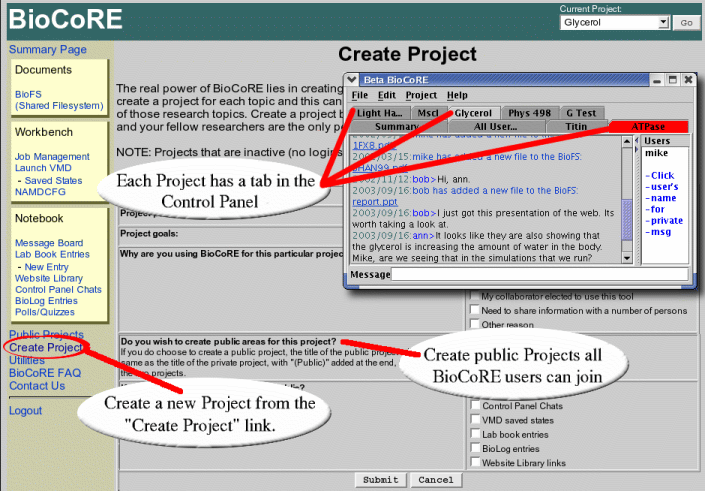Image resolution: width=705 pixels, height=491 pixels.
Task: Open the Message Board link
Action: coord(49,243)
